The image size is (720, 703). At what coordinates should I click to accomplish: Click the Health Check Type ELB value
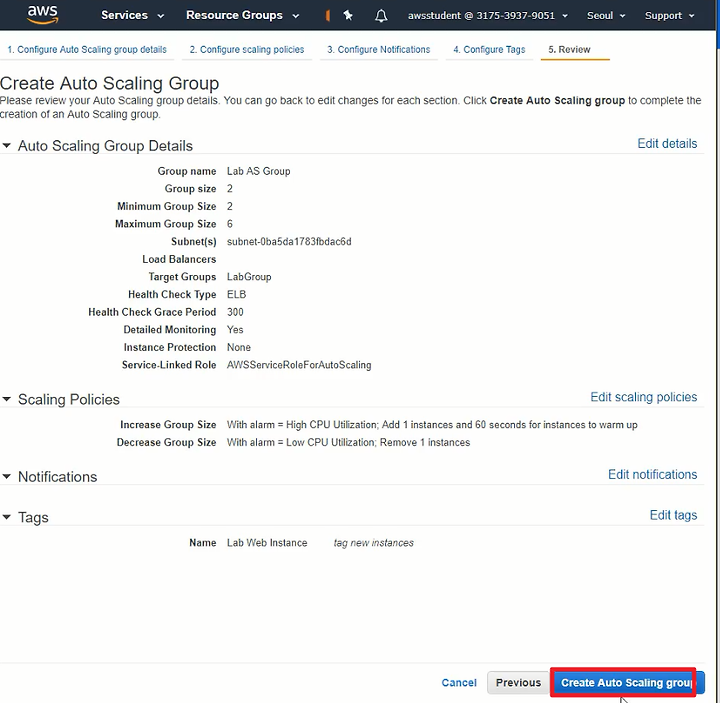pyautogui.click(x=236, y=294)
